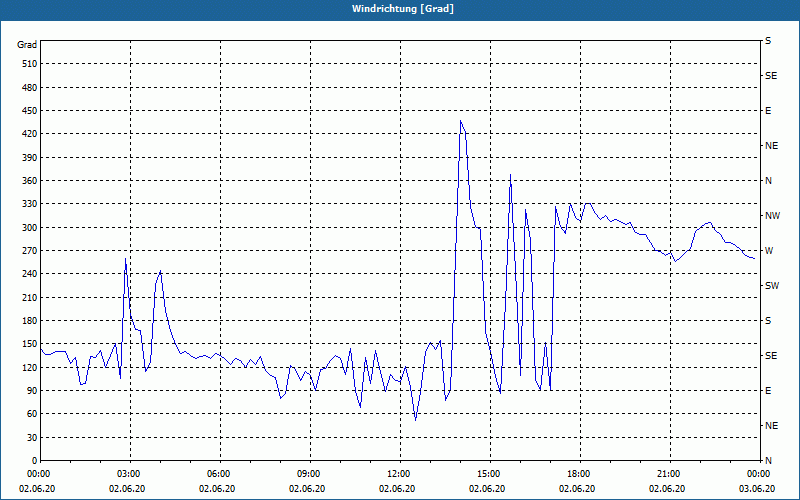Pick the 300 degree axis label
800x500 pixels.
(29, 227)
